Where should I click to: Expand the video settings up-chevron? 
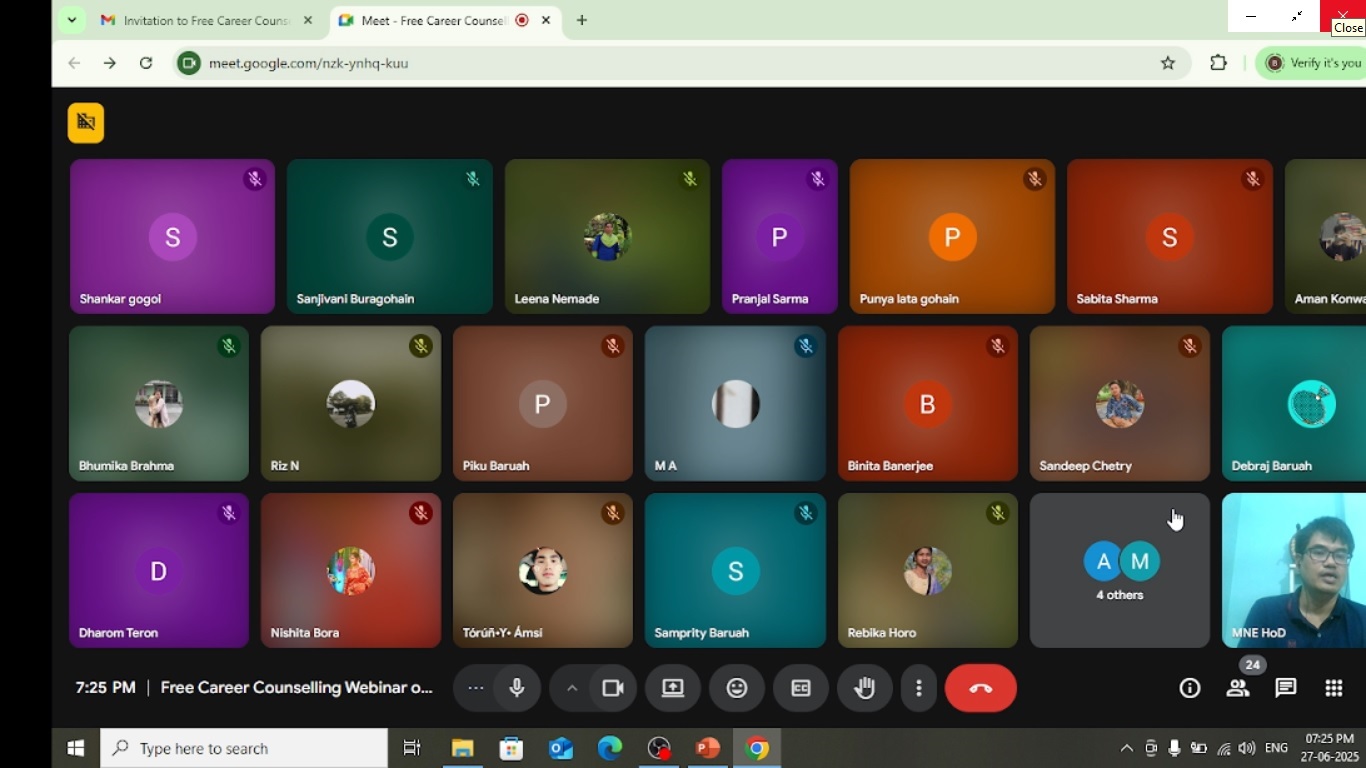pos(572,688)
